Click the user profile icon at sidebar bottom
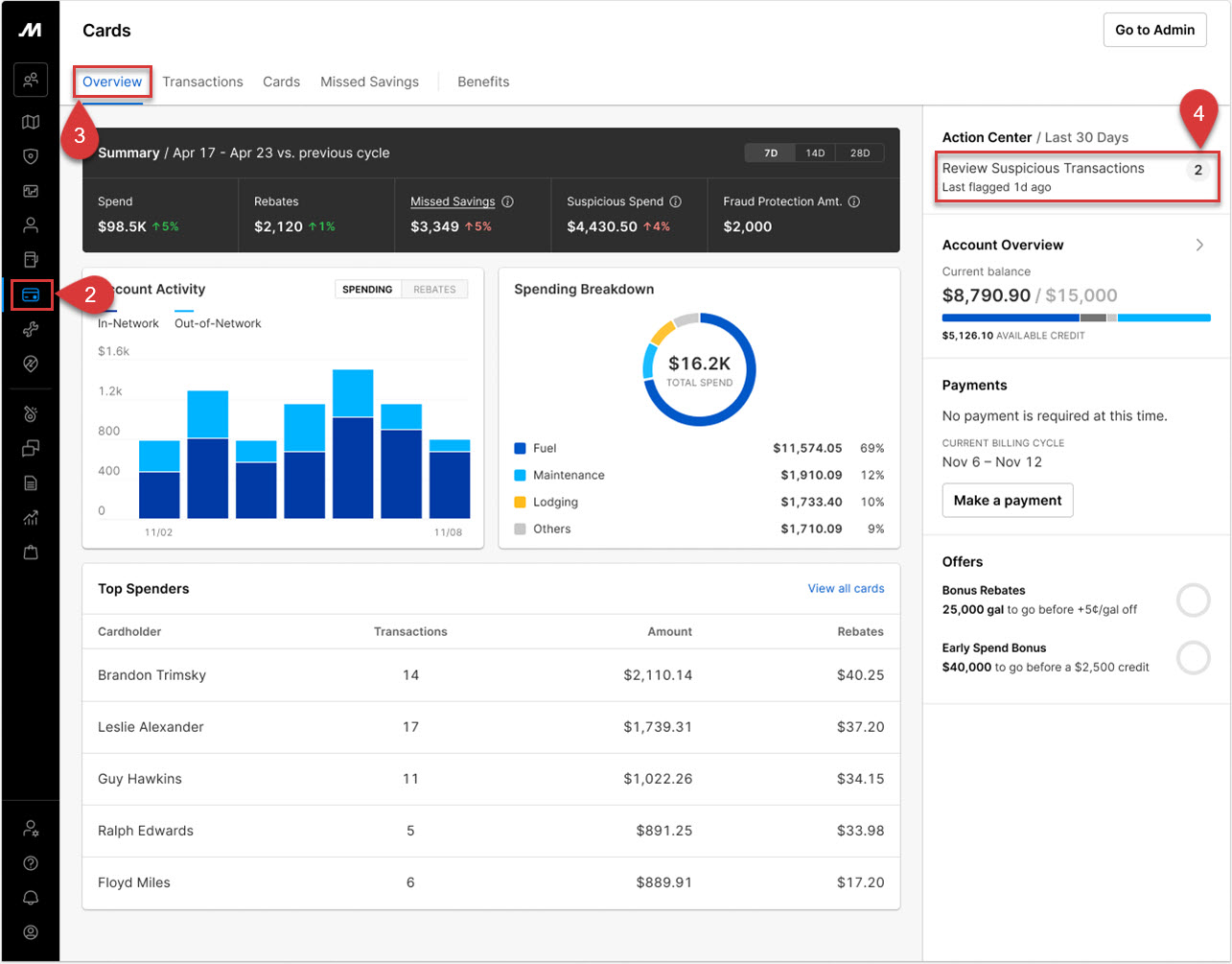 32,931
